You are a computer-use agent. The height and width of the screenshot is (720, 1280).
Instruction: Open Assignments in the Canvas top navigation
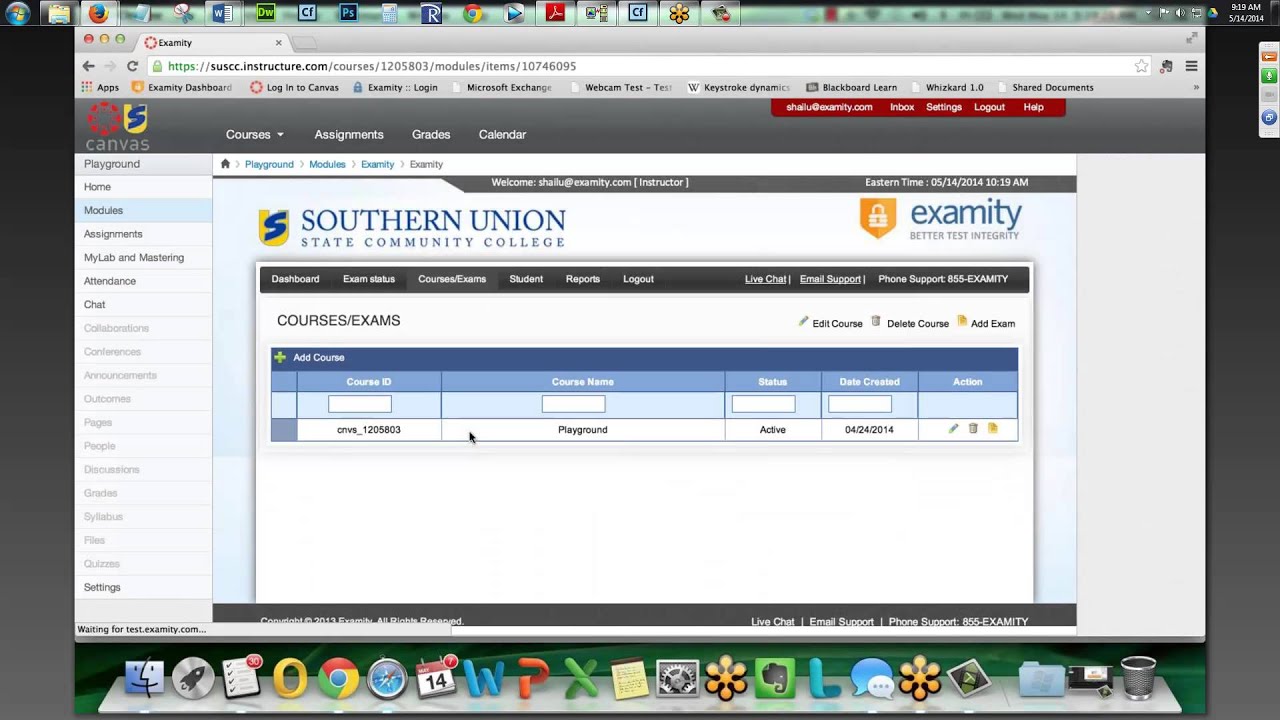[349, 134]
